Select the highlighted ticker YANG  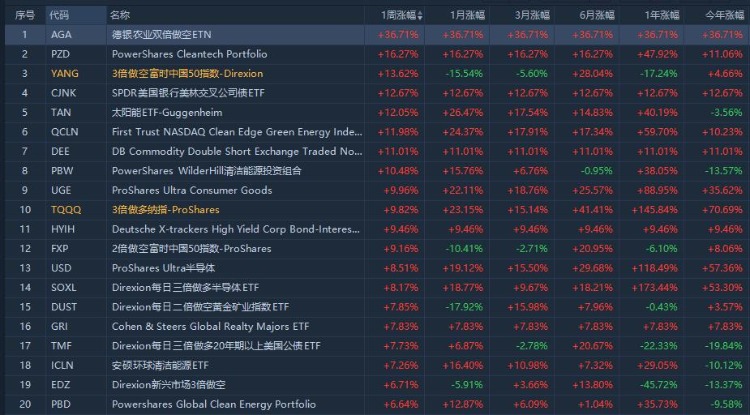(x=65, y=74)
